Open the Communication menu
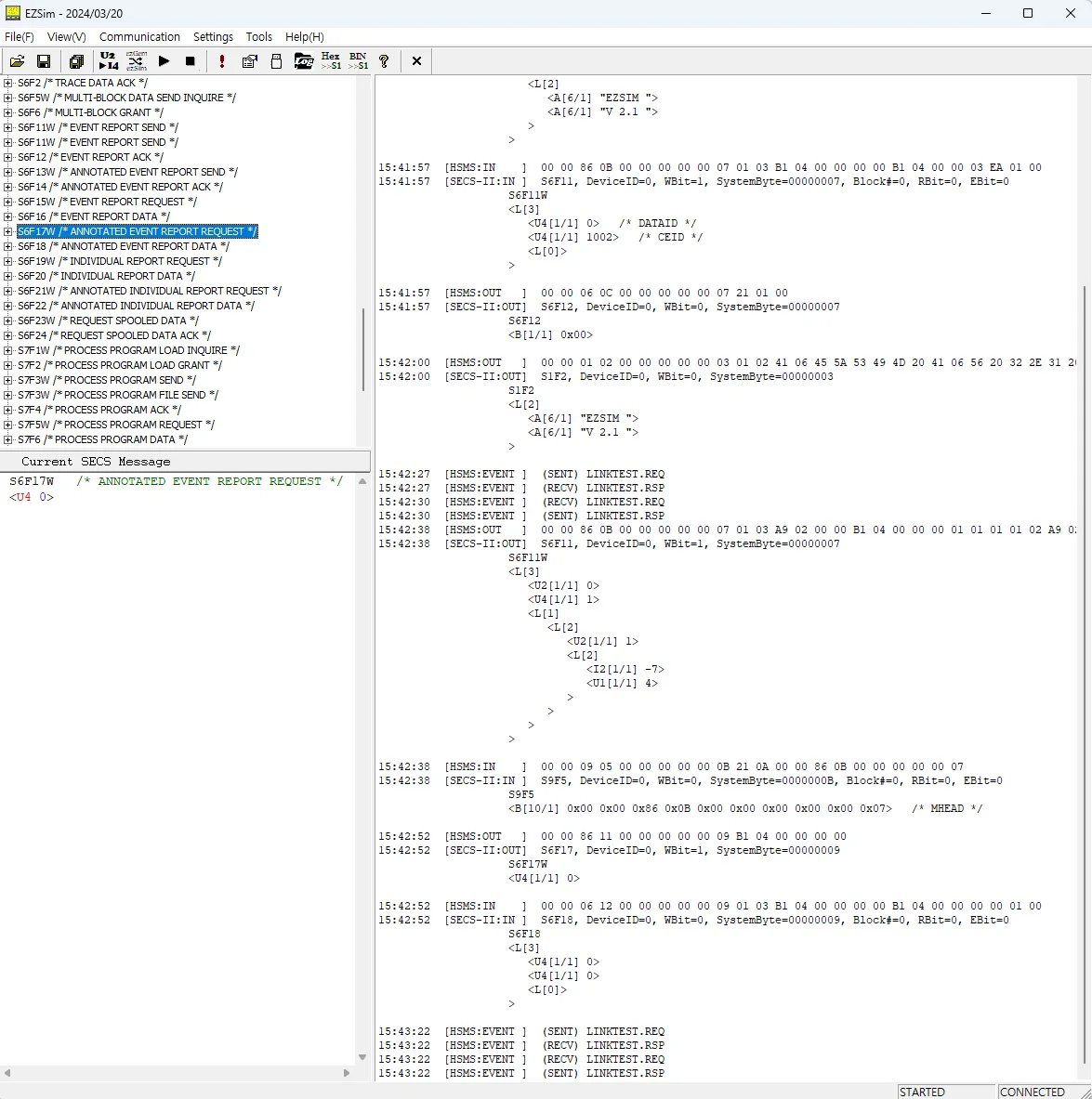 (139, 36)
